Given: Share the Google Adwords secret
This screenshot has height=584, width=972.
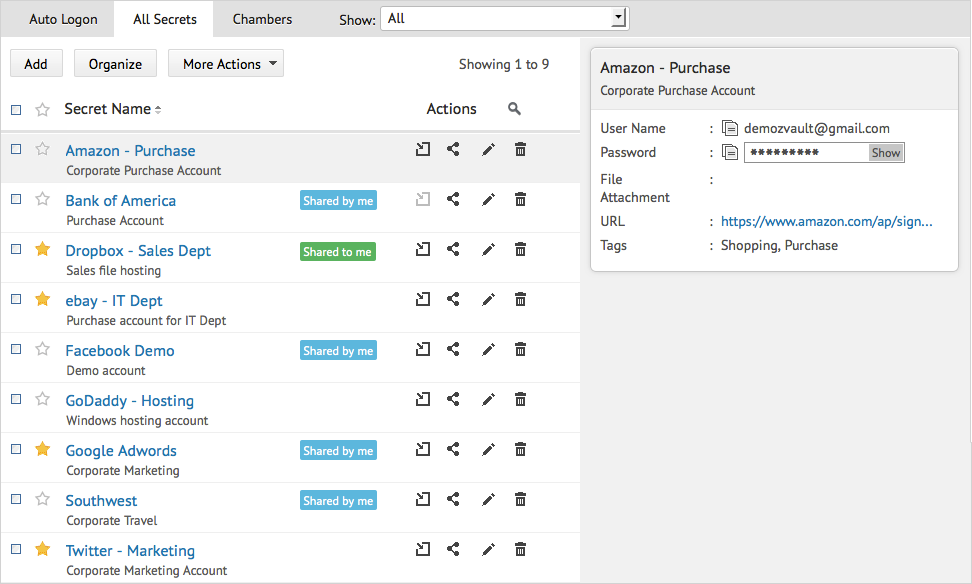Looking at the screenshot, I should (x=453, y=449).
